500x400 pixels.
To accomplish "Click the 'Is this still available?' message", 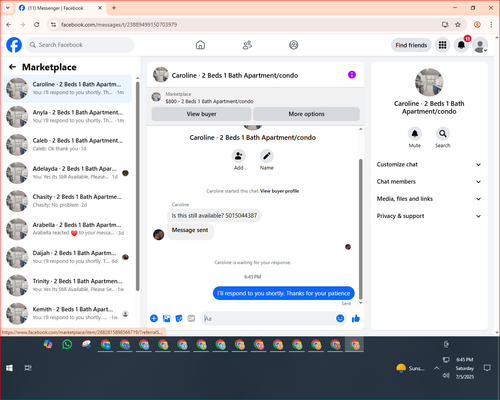I will tap(214, 216).
